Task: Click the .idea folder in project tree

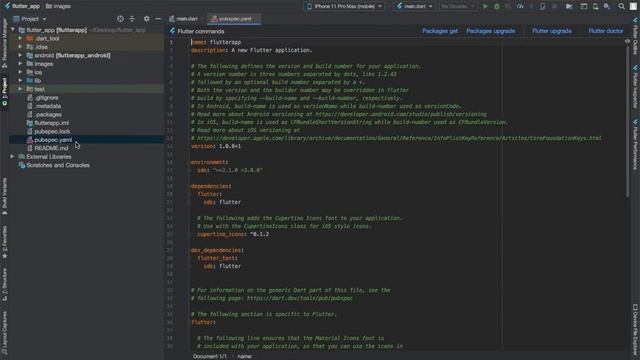Action: tap(41, 47)
